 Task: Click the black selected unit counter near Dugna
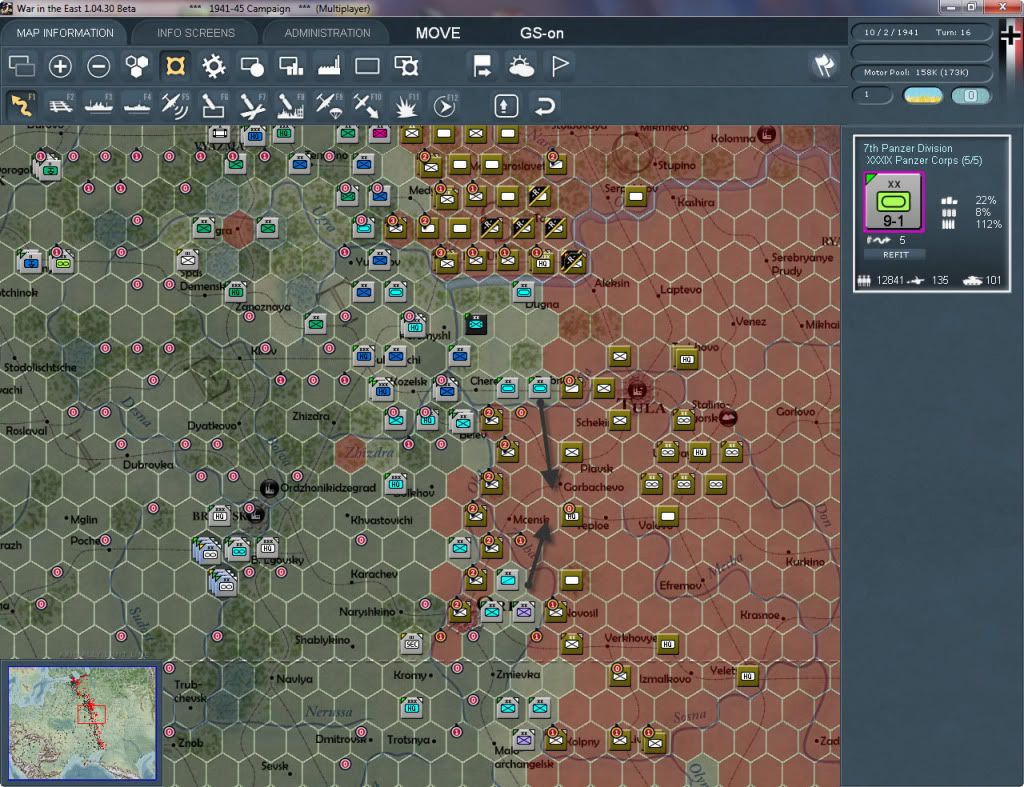pyautogui.click(x=476, y=323)
